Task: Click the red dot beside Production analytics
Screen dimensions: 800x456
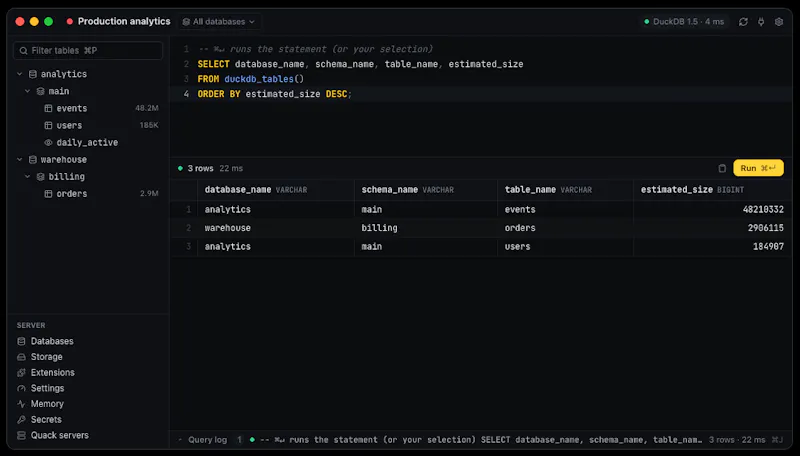Action: pos(69,21)
